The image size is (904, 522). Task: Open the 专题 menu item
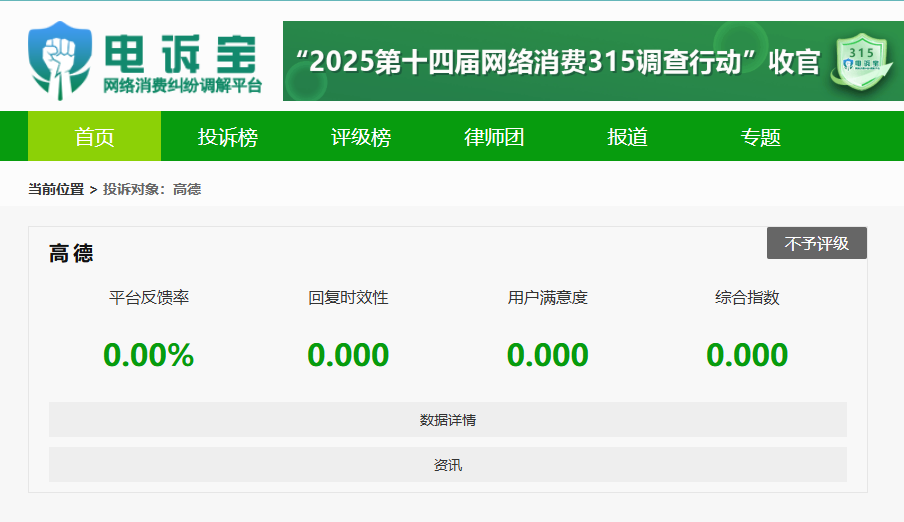click(760, 136)
